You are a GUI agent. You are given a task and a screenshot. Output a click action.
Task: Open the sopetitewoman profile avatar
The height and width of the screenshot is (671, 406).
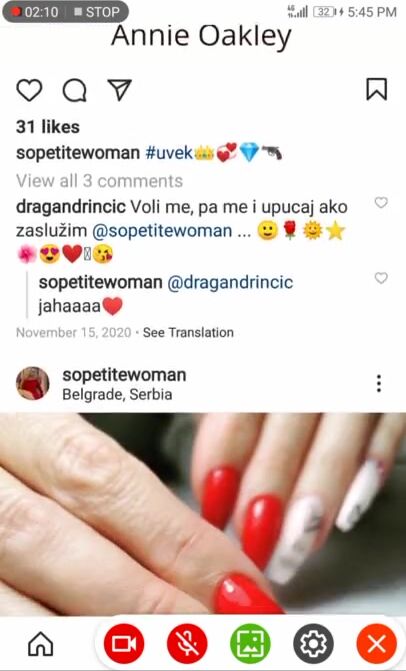(x=33, y=383)
